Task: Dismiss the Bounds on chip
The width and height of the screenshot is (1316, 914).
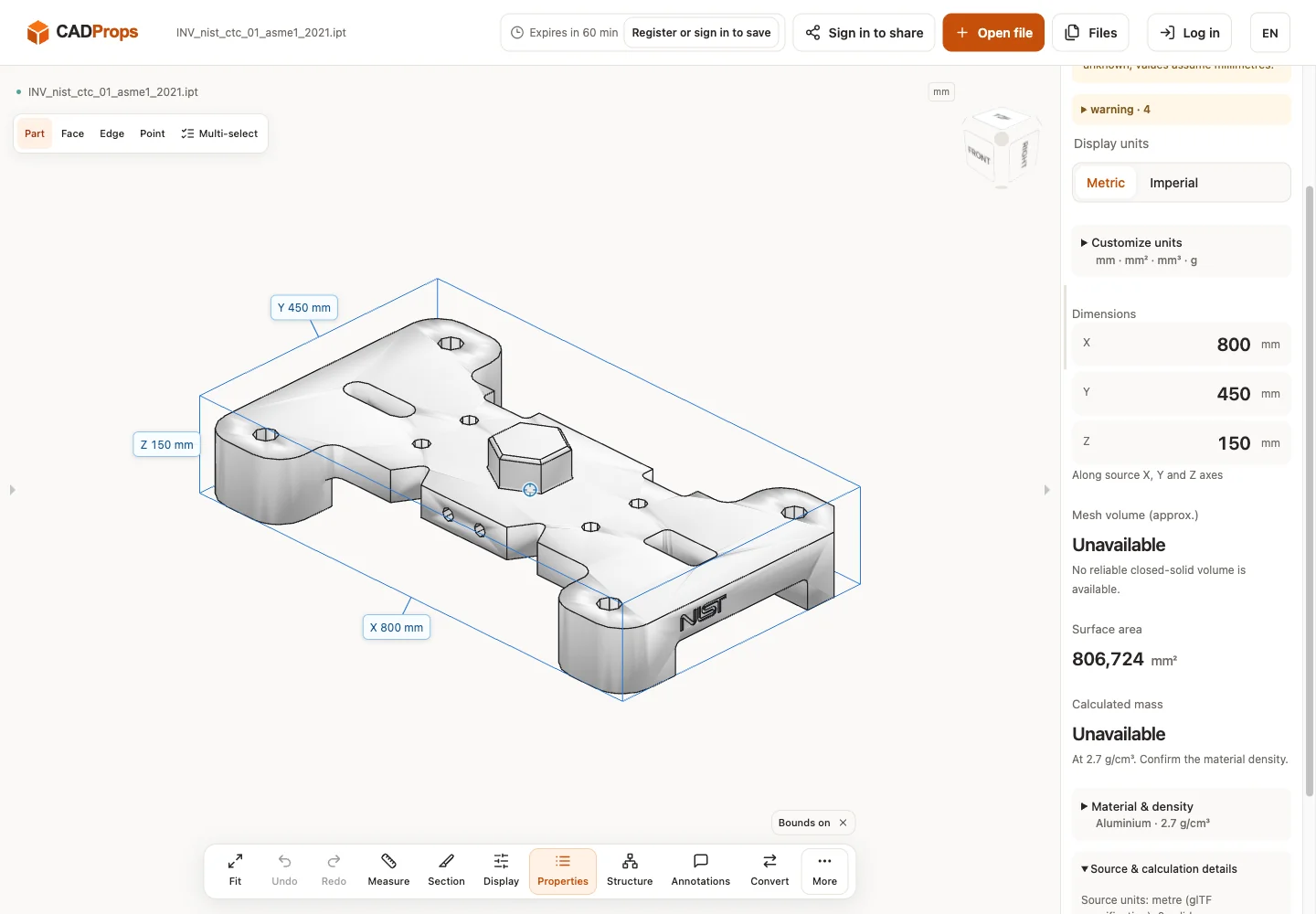Action: 843,823
